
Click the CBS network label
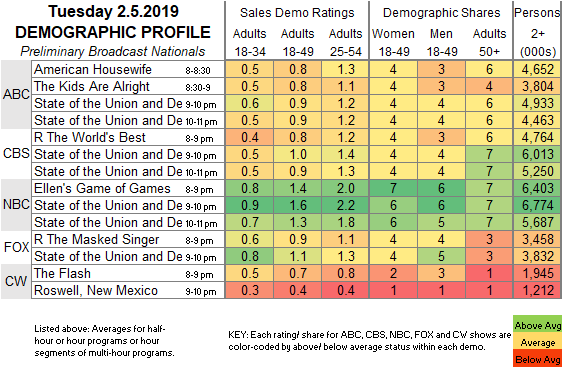point(16,154)
